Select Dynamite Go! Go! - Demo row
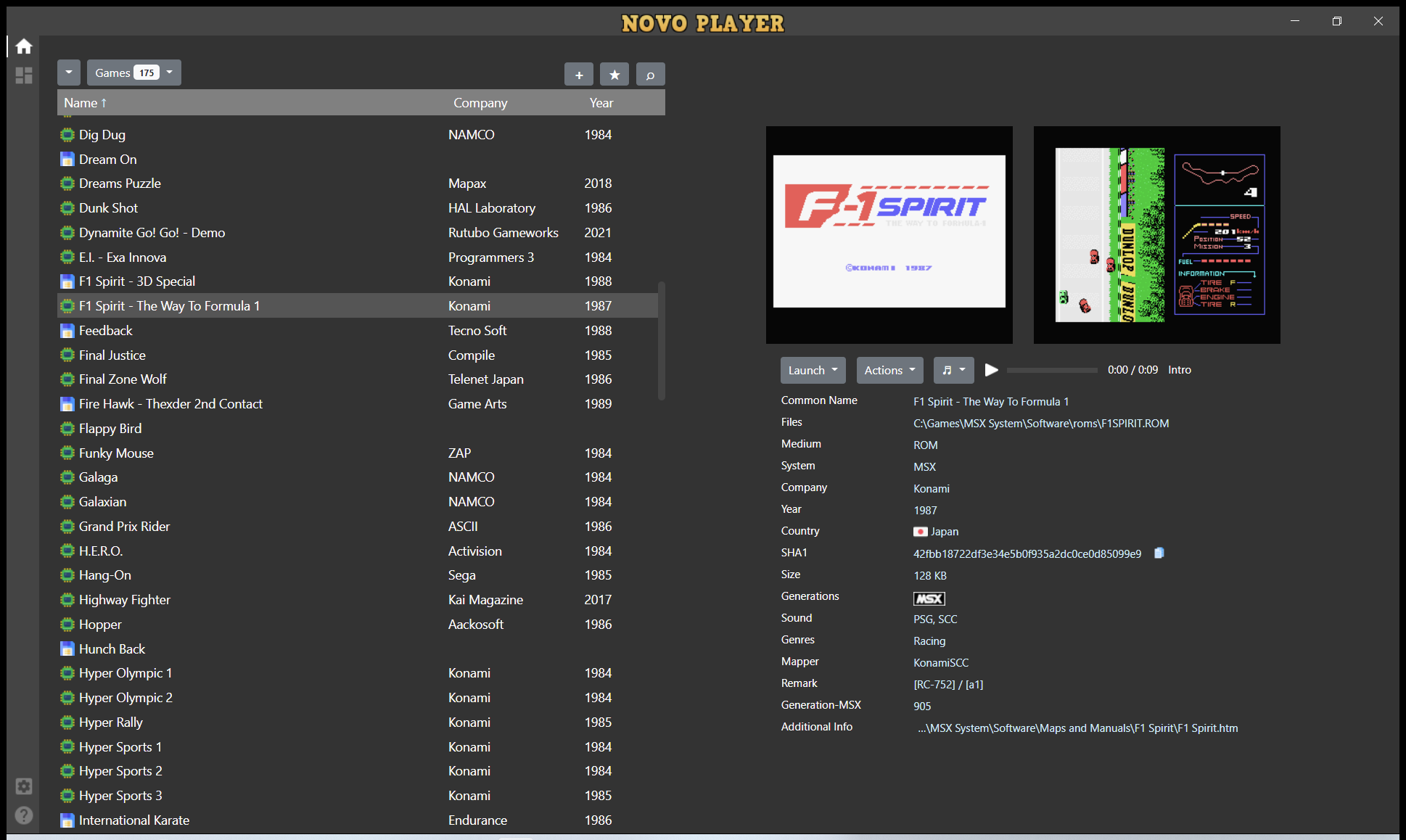 tap(358, 233)
